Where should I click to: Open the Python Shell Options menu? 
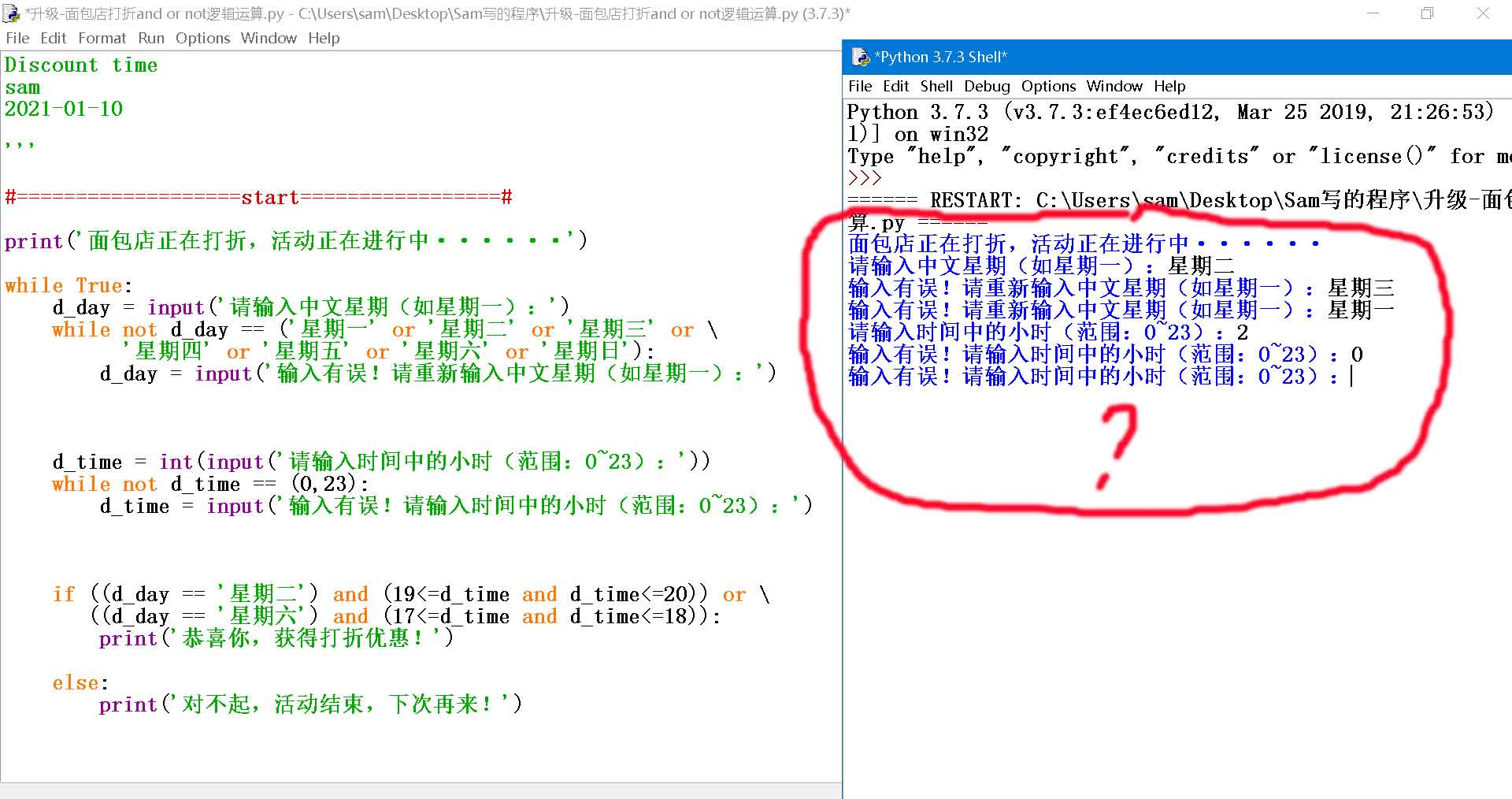click(1048, 86)
